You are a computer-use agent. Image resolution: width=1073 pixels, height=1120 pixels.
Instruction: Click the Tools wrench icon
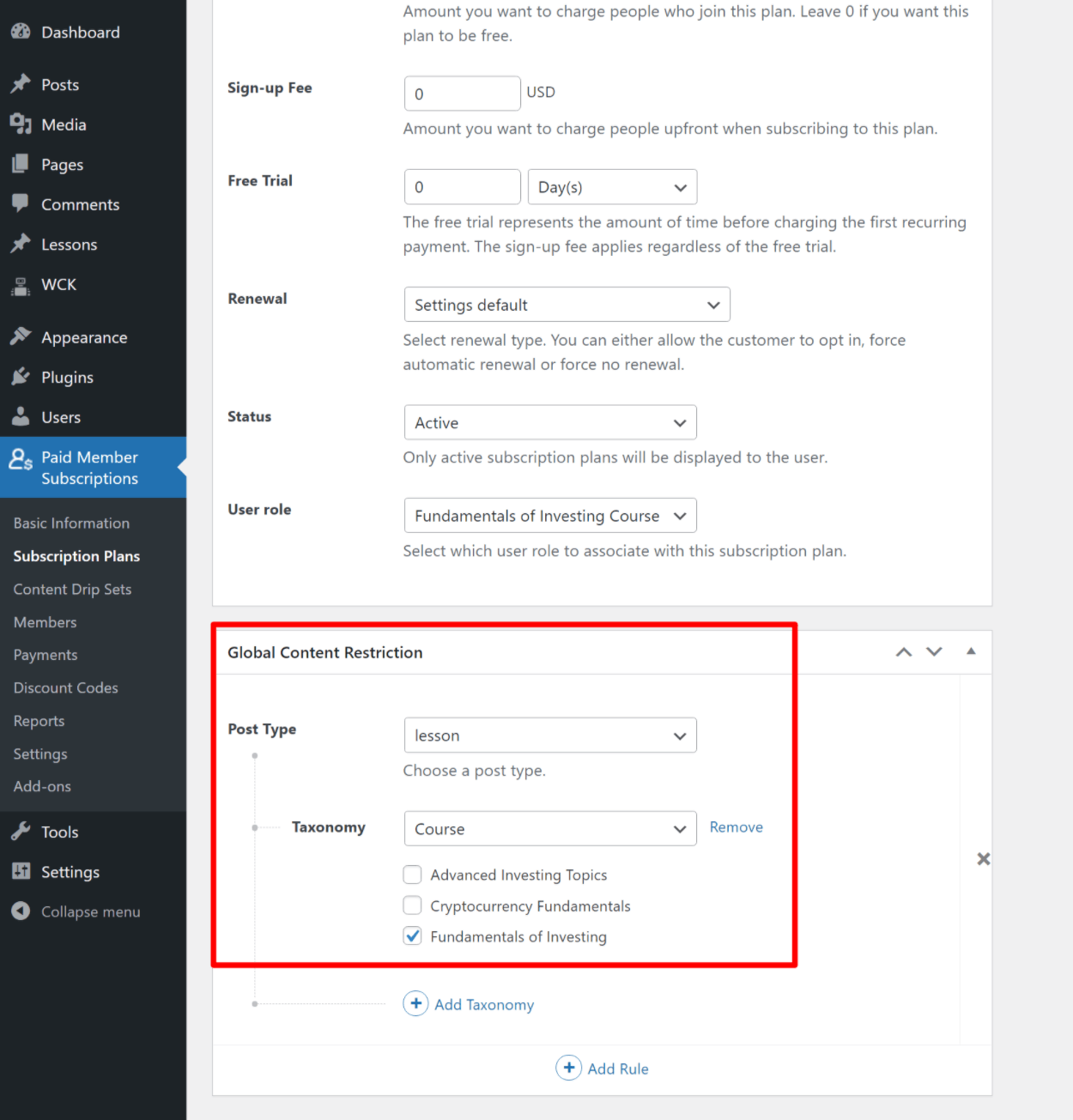point(21,831)
